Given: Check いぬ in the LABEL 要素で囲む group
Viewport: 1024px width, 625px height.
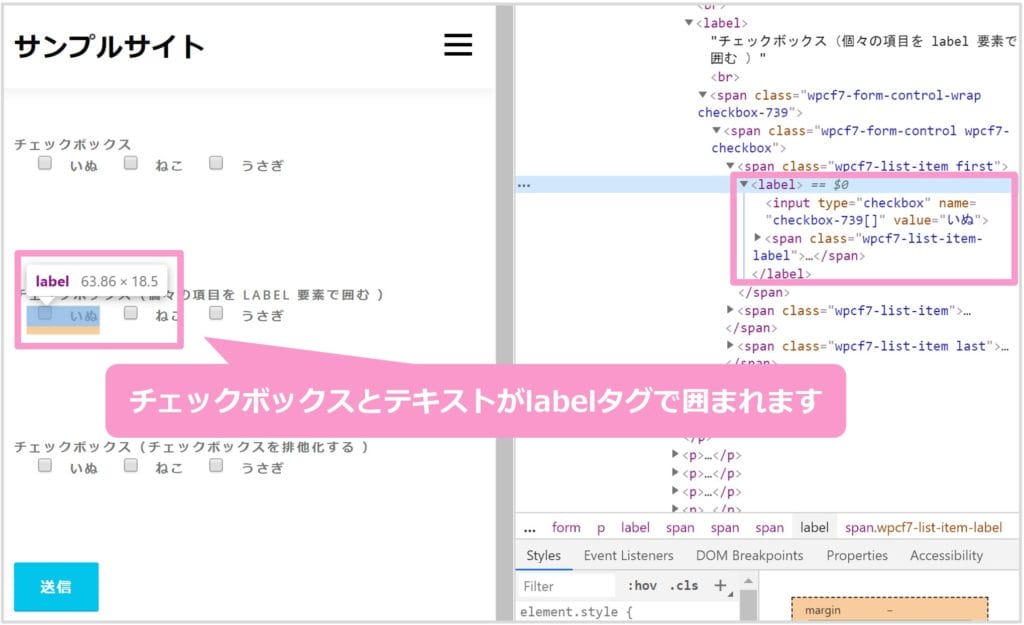Looking at the screenshot, I should (x=44, y=313).
